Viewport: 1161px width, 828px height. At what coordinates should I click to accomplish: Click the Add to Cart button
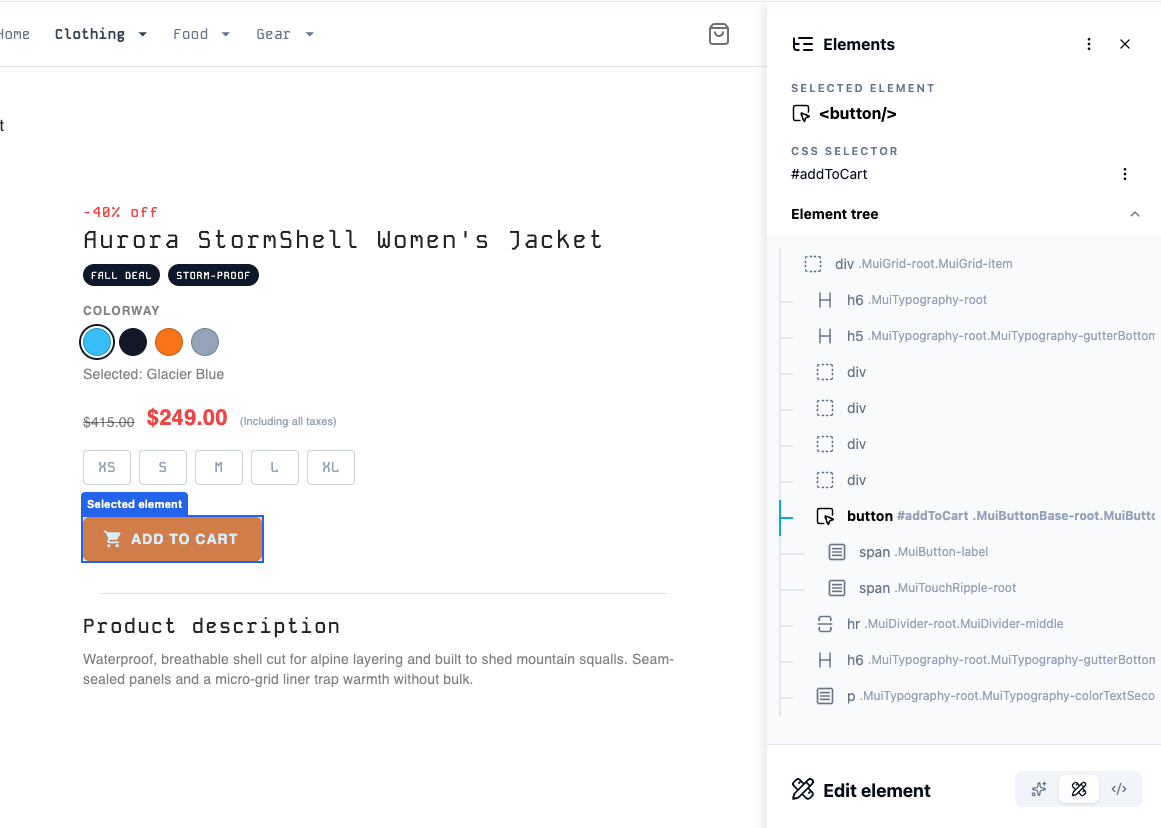173,539
